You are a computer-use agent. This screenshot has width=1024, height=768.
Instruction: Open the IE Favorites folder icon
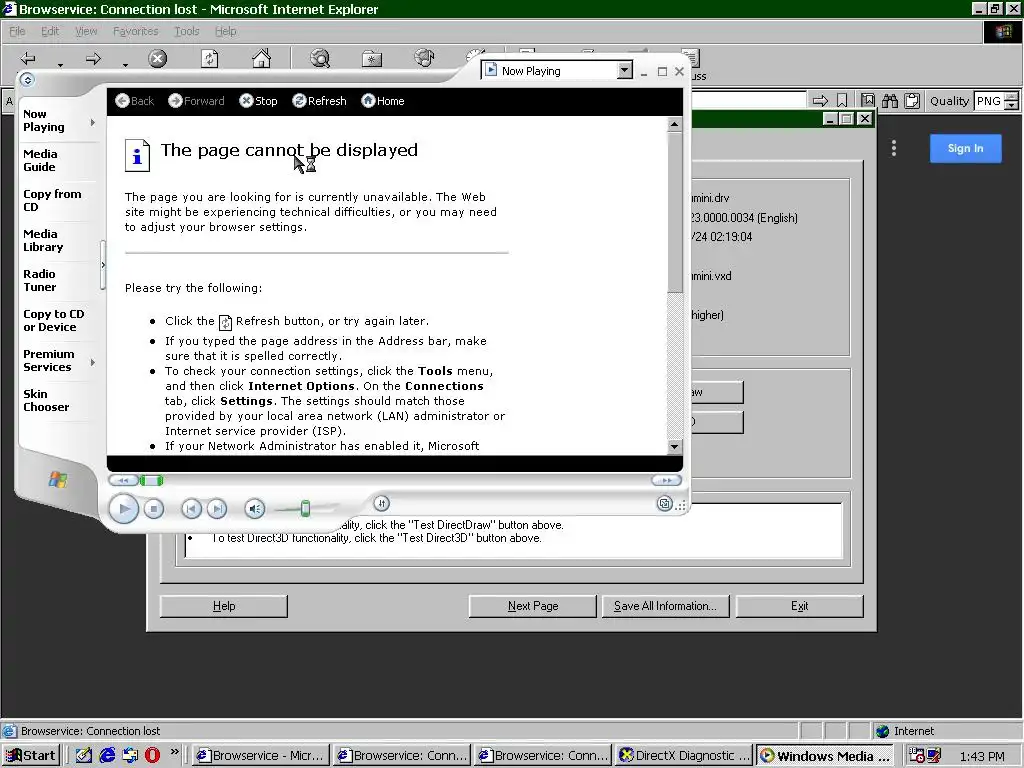pos(372,59)
